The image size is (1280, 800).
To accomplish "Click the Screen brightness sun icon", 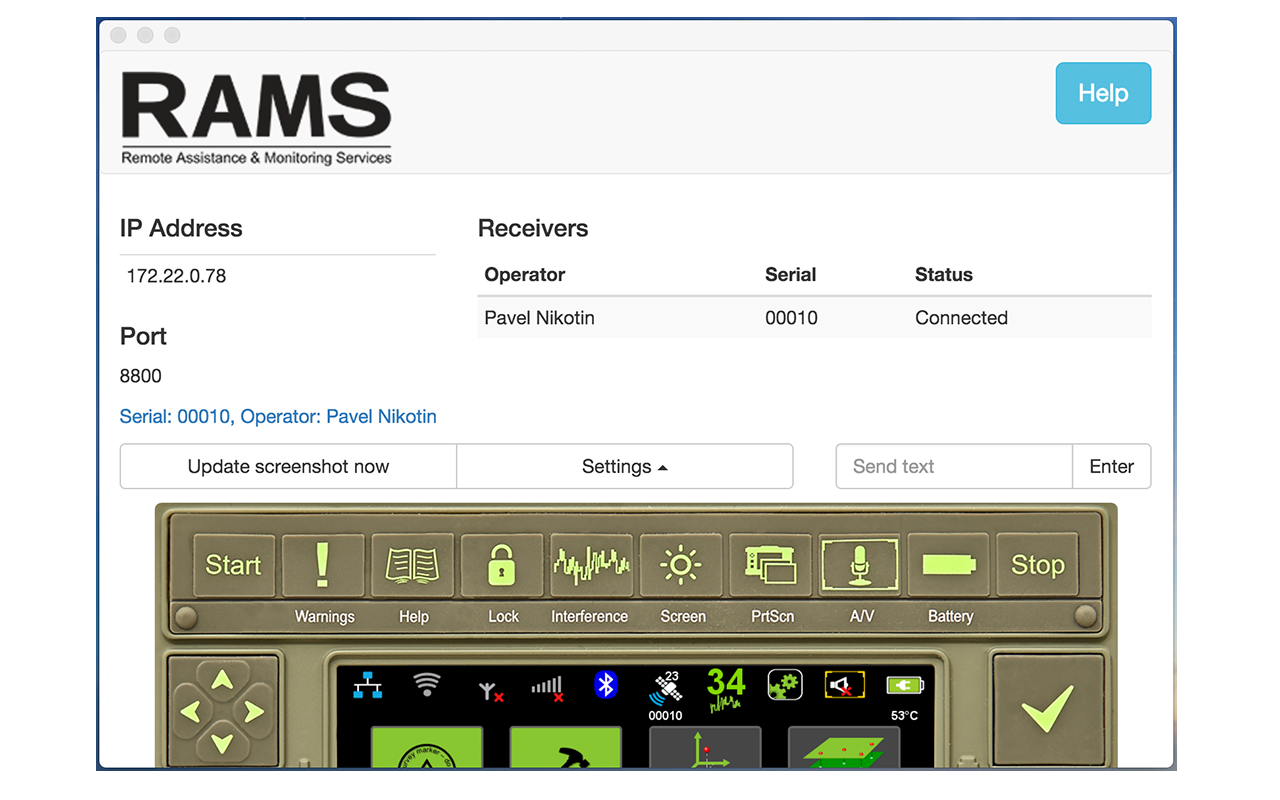I will click(x=681, y=565).
